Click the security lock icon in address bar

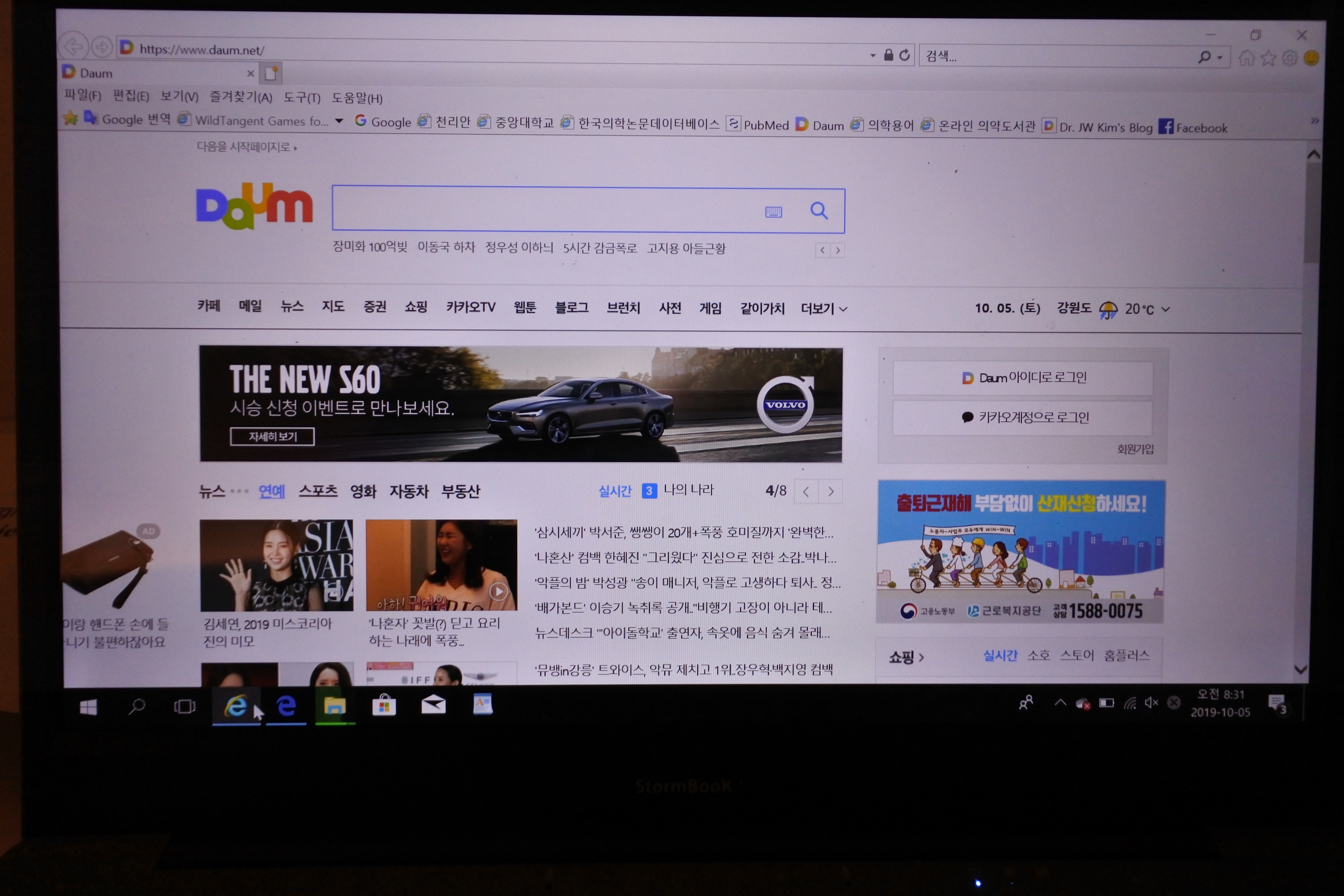pos(889,54)
